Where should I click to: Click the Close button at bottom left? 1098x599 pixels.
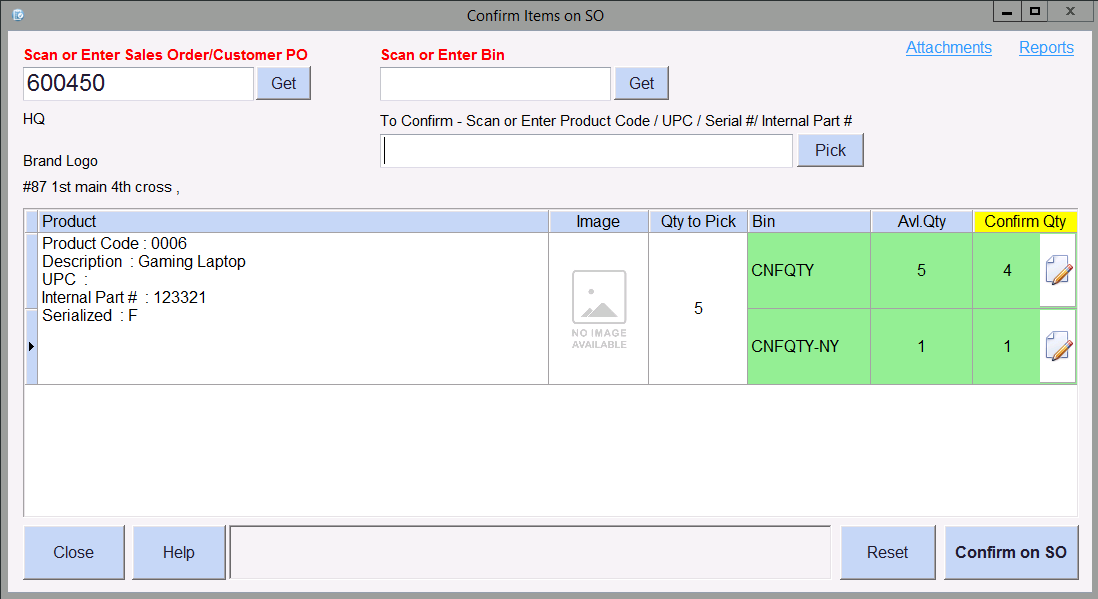[74, 552]
